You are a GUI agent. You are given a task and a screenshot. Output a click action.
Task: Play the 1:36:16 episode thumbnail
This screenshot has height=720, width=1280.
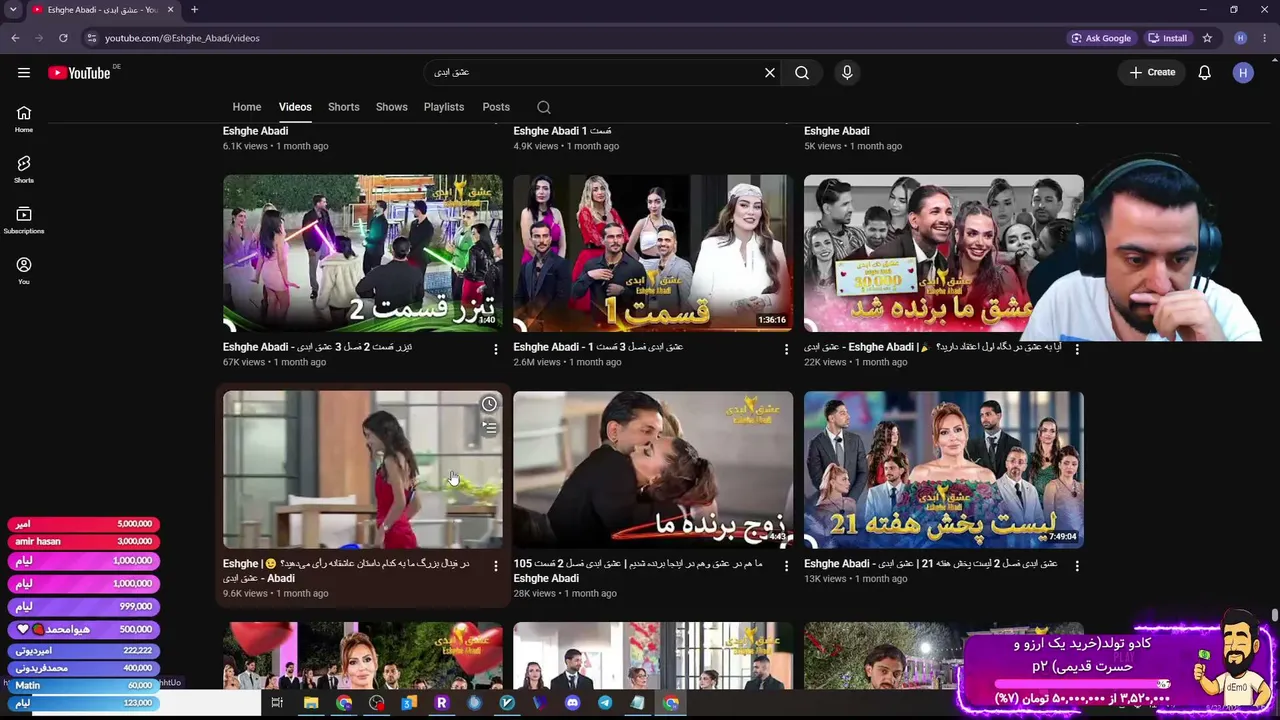pos(653,253)
